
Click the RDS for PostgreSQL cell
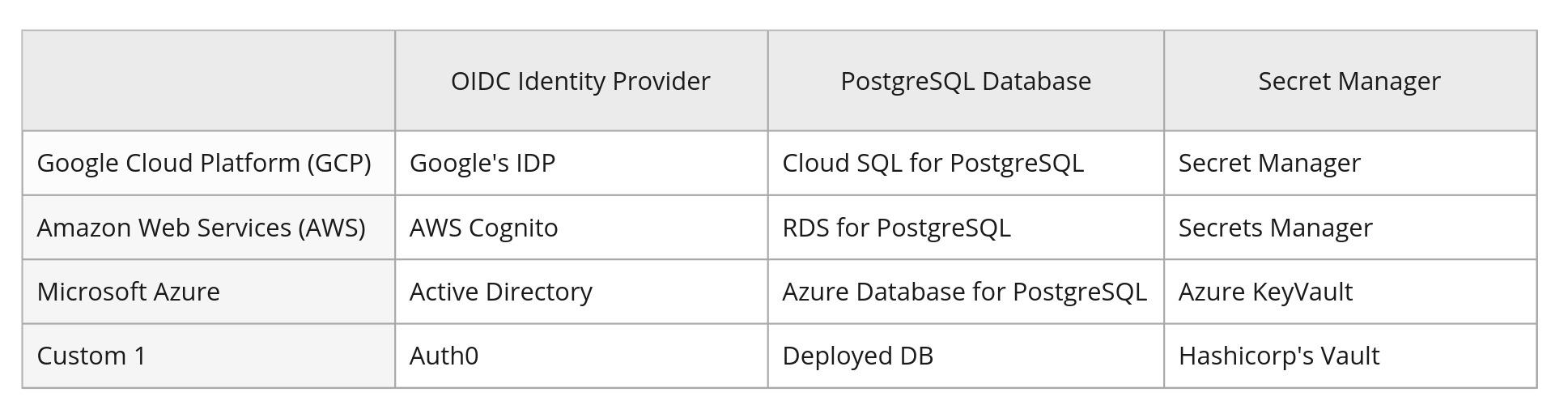896,228
